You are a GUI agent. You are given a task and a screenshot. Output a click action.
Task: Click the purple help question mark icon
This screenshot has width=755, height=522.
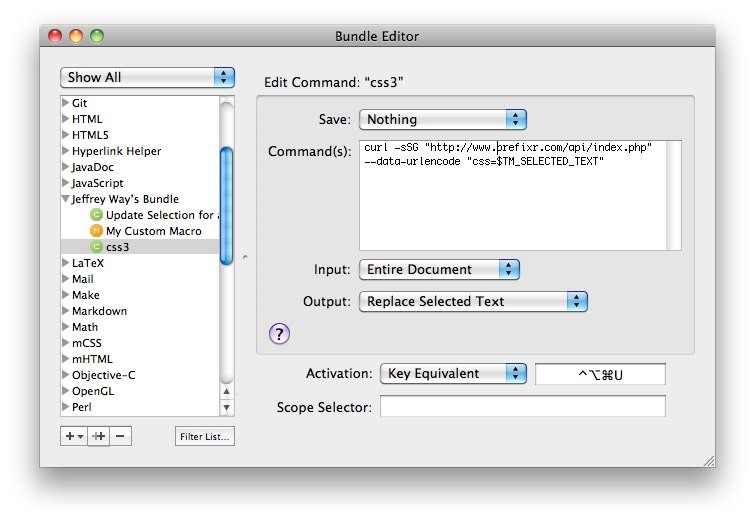coord(279,334)
